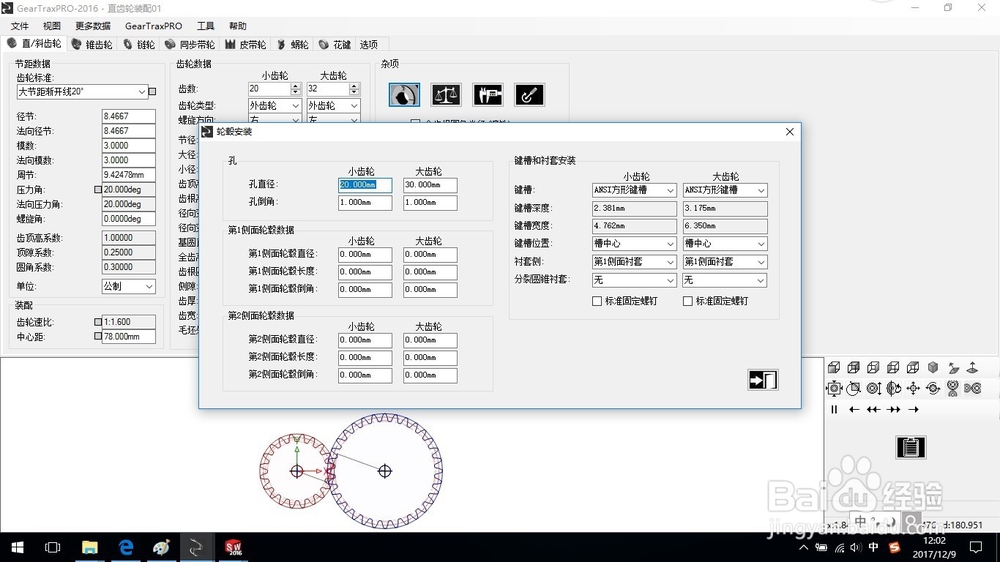Screen dimensions: 1000x562
Task: Pause the gear animation
Action: tap(834, 410)
